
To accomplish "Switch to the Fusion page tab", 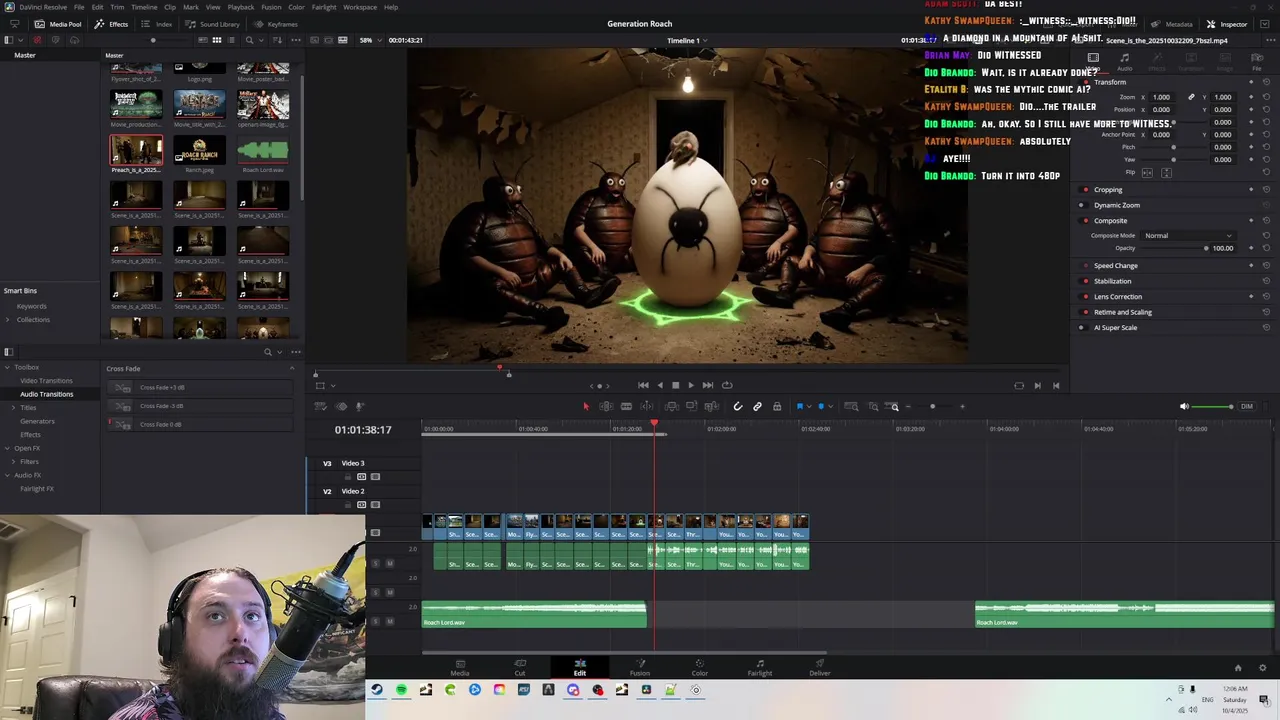I will click(640, 667).
